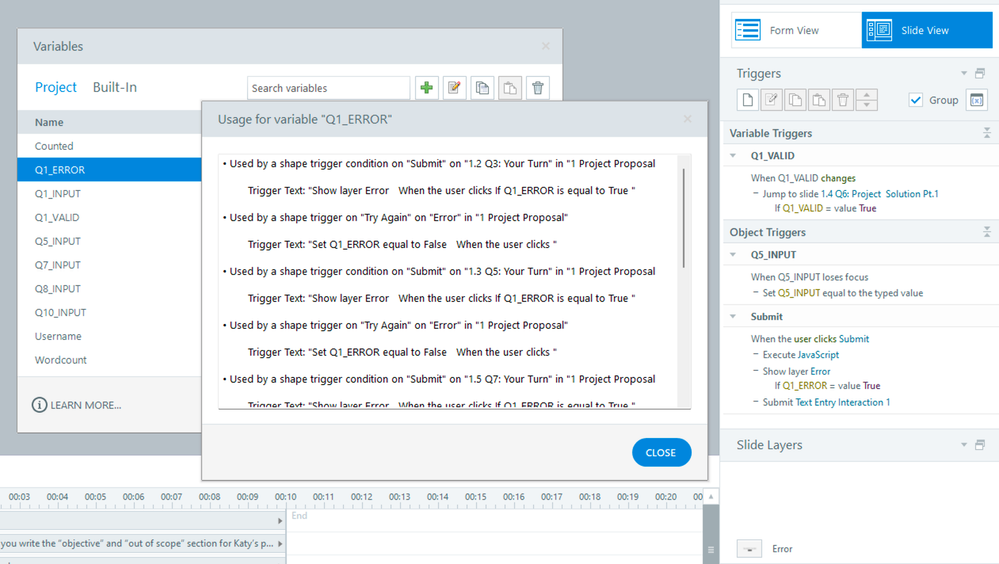Paste trigger icon in Triggers panel
Screen dimensions: 999x564
click(819, 100)
